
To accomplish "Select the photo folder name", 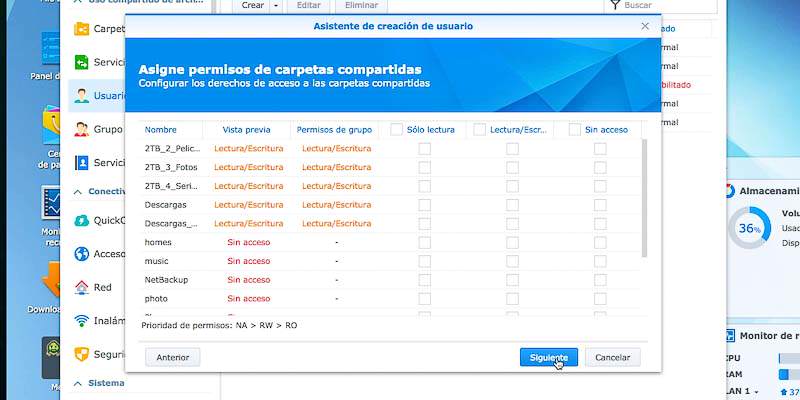I will [156, 298].
